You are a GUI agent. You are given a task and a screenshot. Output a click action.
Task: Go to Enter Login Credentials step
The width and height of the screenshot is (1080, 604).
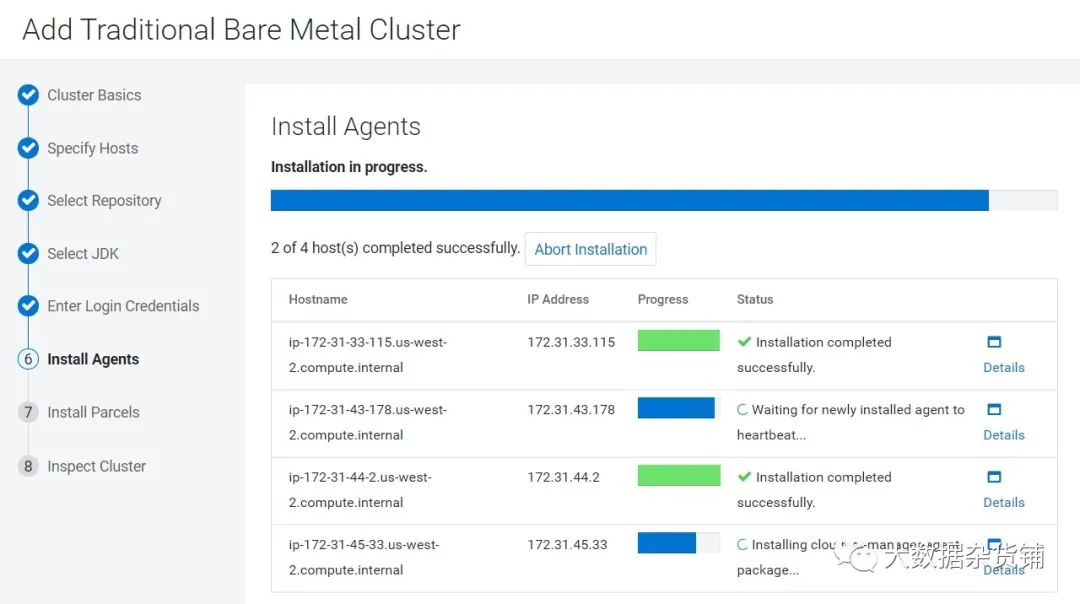[x=123, y=306]
